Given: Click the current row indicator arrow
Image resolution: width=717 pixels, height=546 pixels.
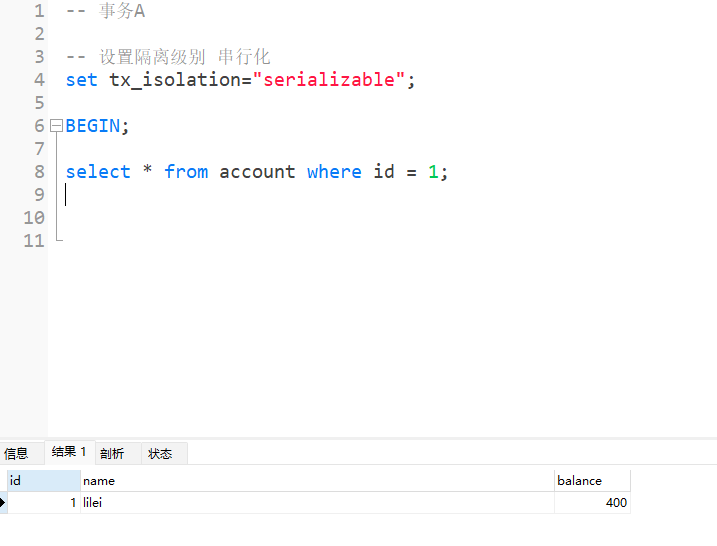Looking at the screenshot, I should coord(3,503).
